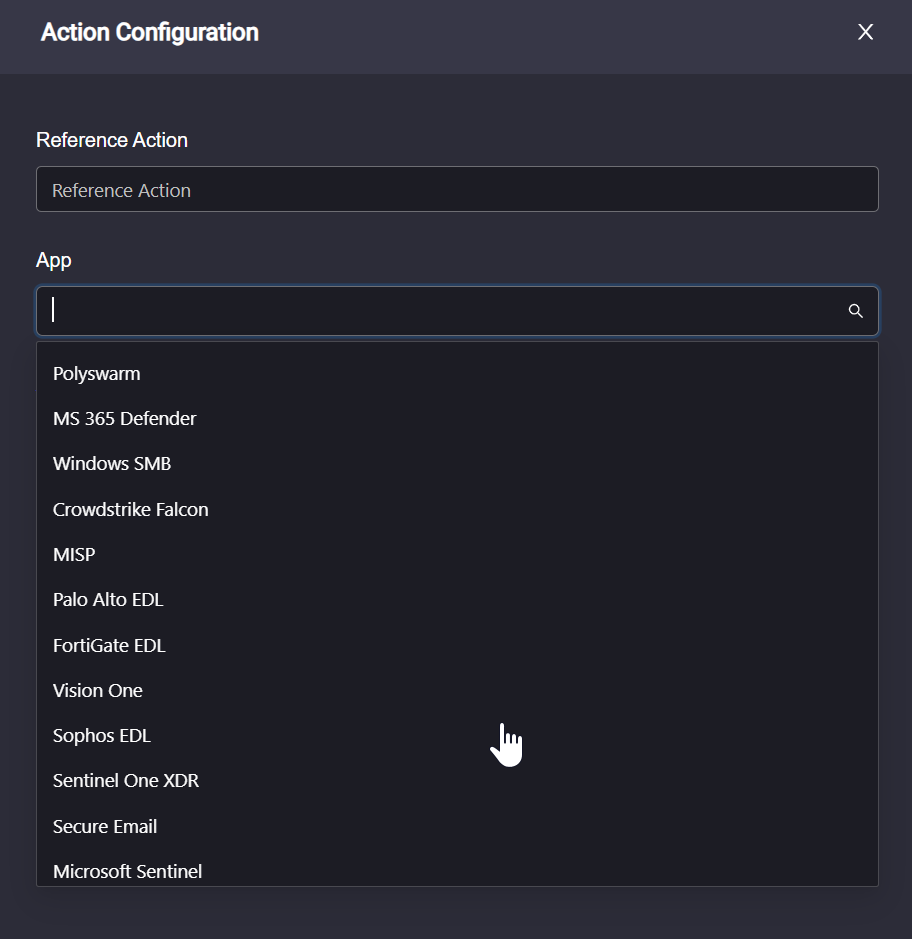Choose the MISP option
This screenshot has height=939, width=912.
(457, 555)
